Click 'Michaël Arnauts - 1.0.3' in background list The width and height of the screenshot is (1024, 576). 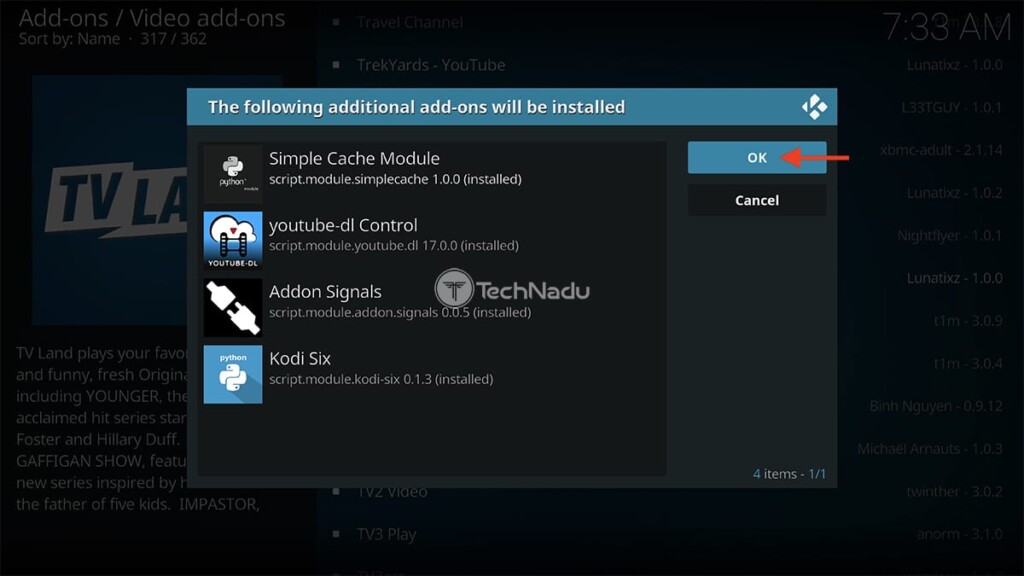pyautogui.click(x=930, y=449)
